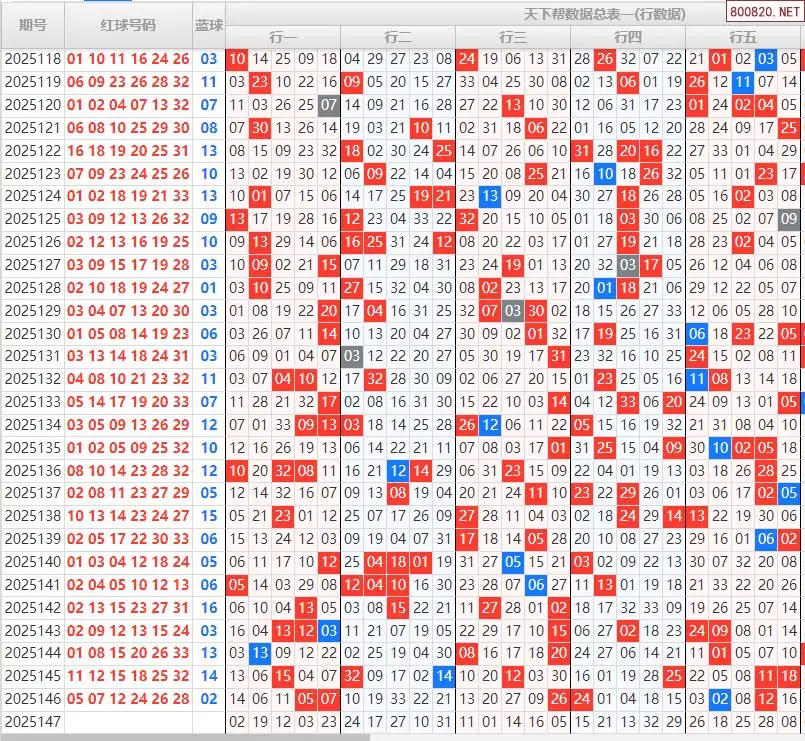The width and height of the screenshot is (805, 741).
Task: Click the 期号 column header
Action: tap(32, 25)
